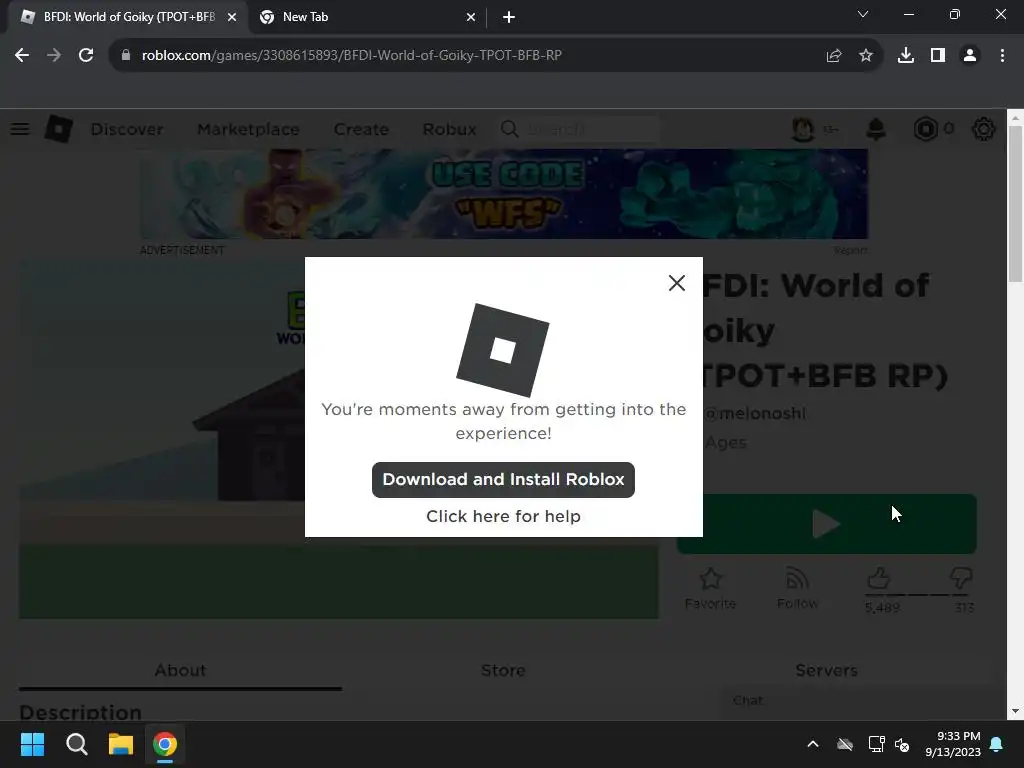Open the user avatar profile icon
This screenshot has height=768, width=1024.
click(x=803, y=129)
